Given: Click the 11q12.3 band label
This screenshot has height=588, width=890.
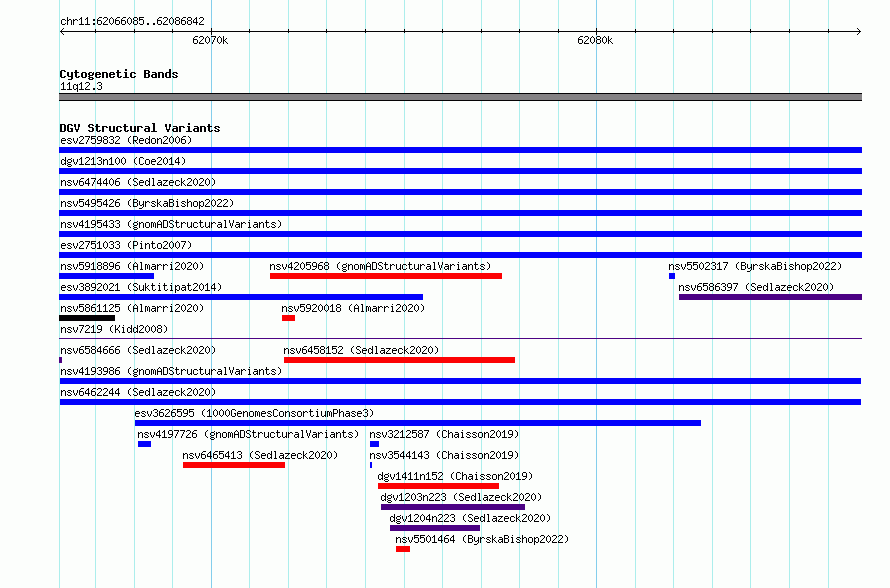Looking at the screenshot, I should [x=81, y=86].
